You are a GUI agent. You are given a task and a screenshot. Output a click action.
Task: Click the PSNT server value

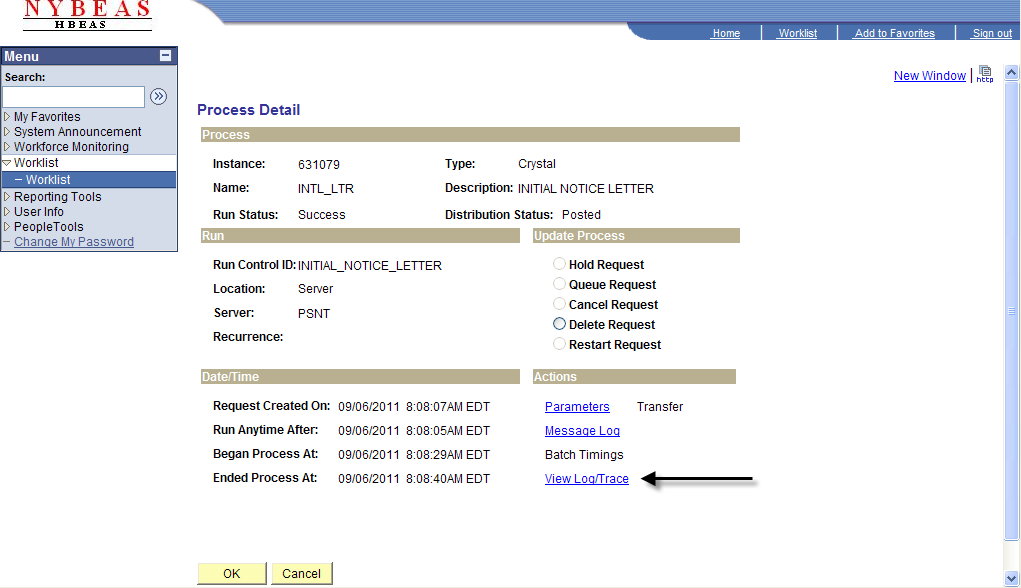(x=314, y=313)
